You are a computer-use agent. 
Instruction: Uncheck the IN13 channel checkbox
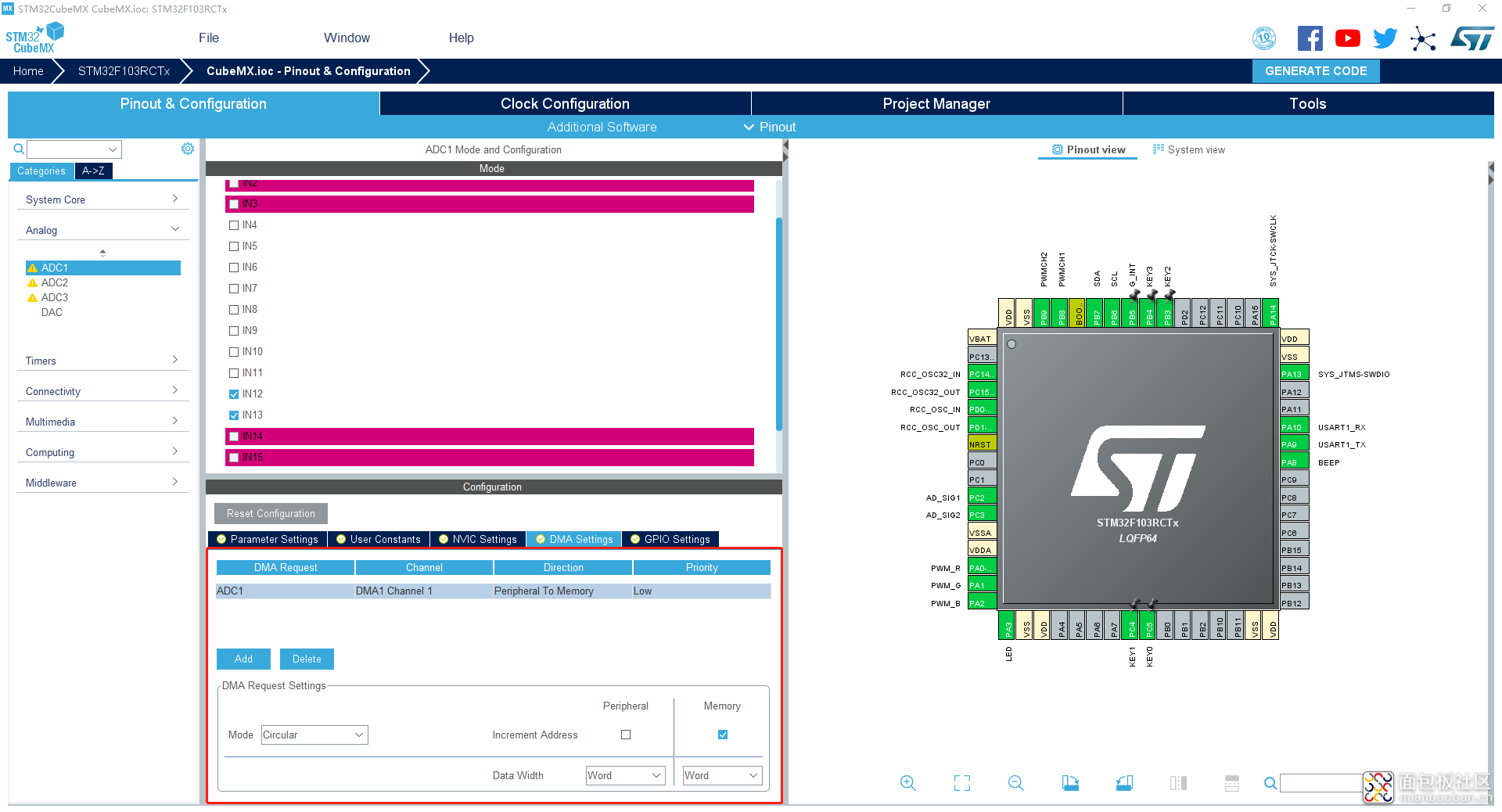click(x=234, y=415)
